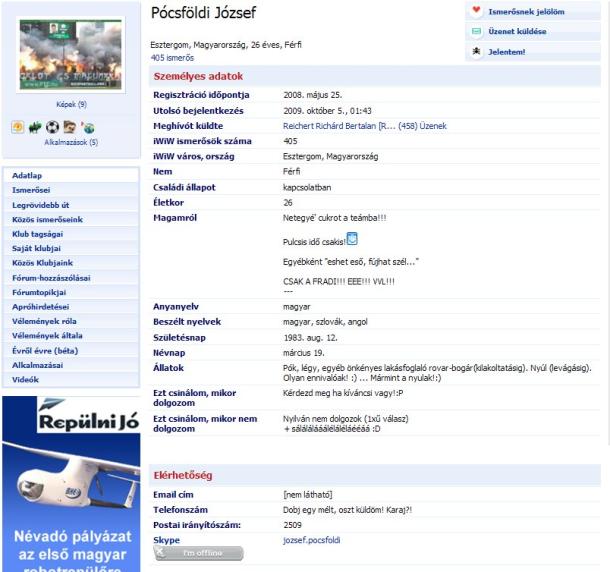
Task: Click the 405 ismerős link
Action: [172, 58]
